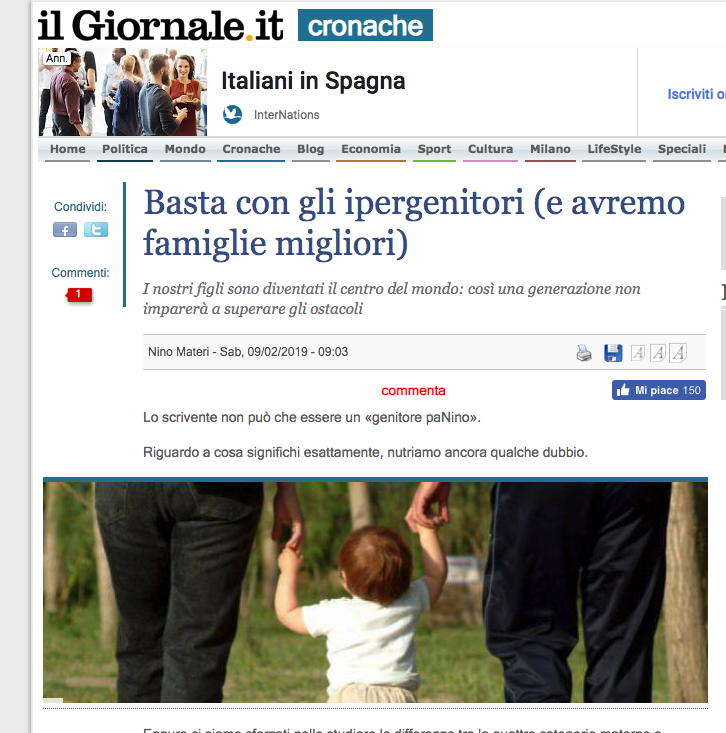The height and width of the screenshot is (733, 726).
Task: Click the InterNations bird logo
Action: (232, 115)
